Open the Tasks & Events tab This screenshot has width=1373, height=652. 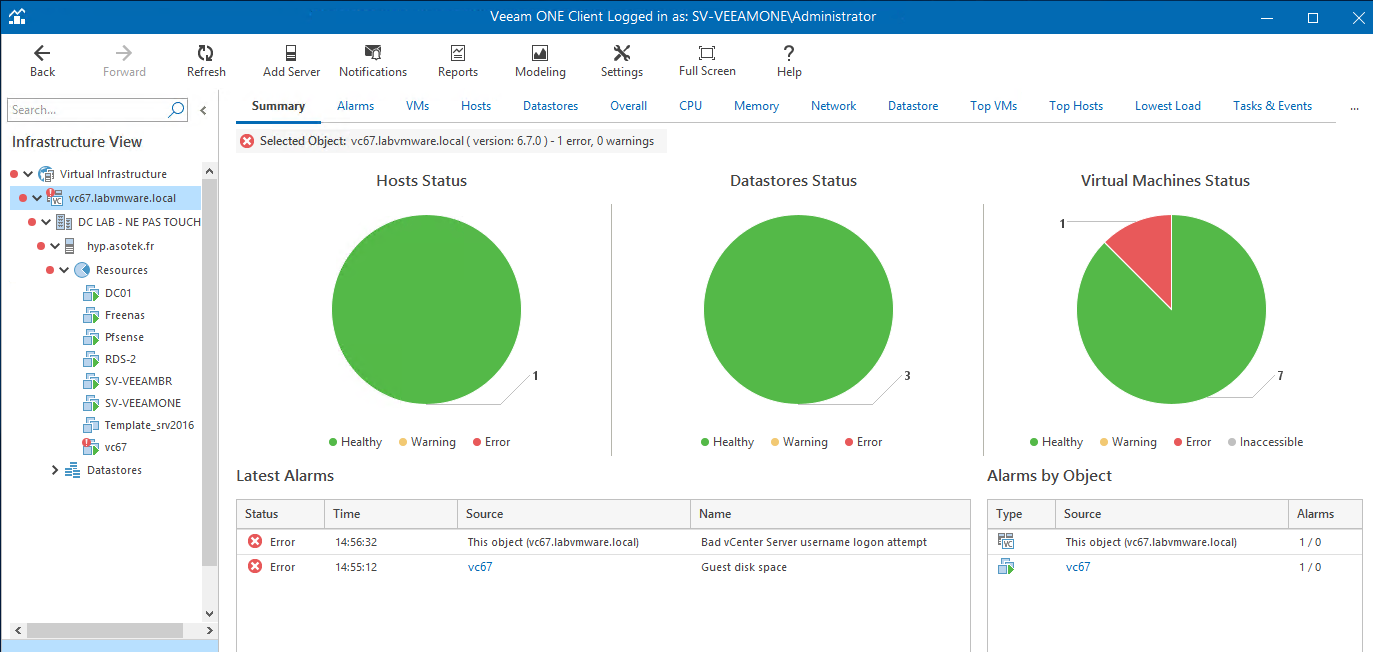[x=1272, y=106]
